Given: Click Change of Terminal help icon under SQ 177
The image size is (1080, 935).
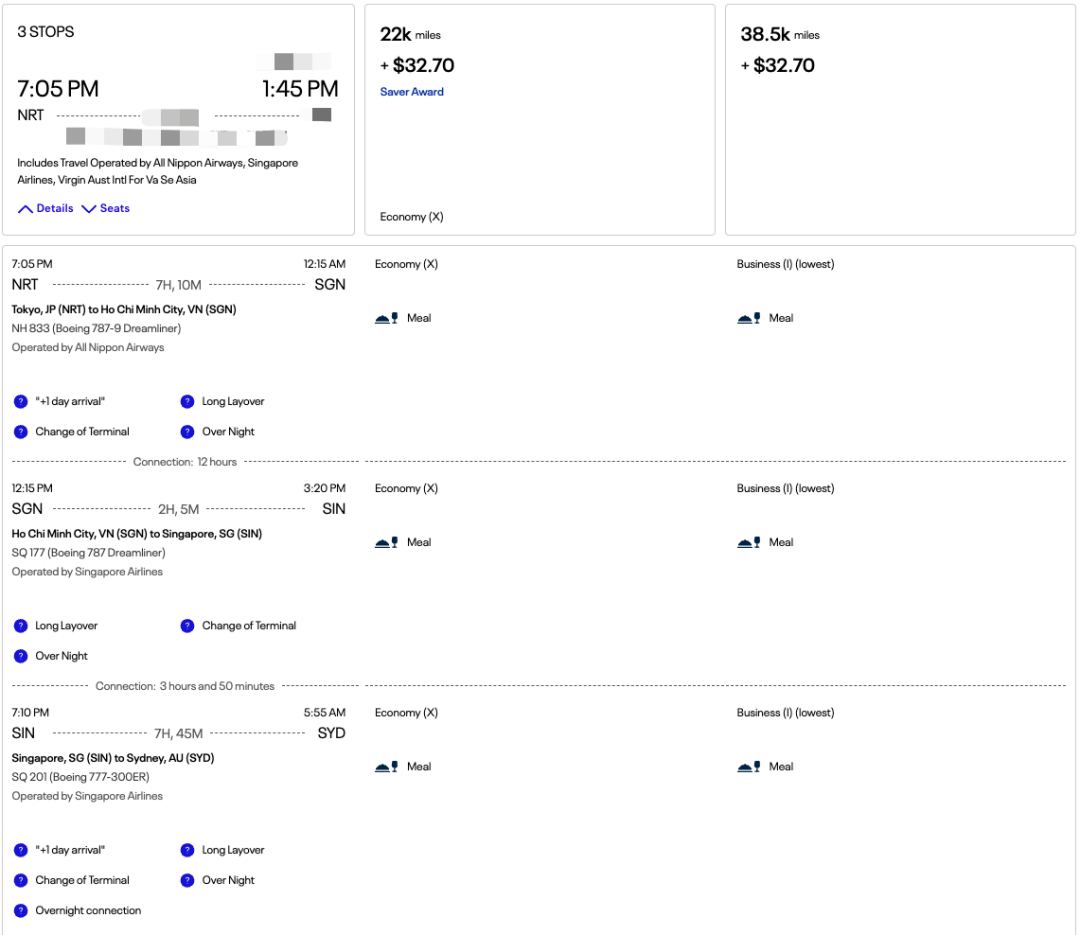Looking at the screenshot, I should (187, 626).
